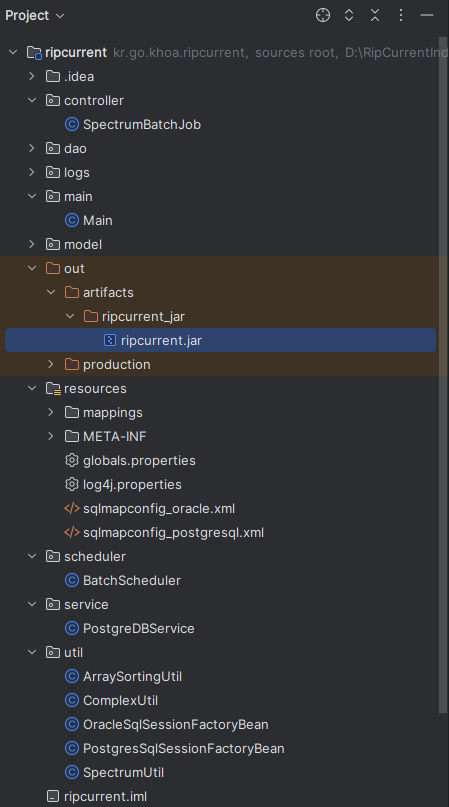Click Expand Selected icon in Project toolbar
The image size is (449, 807).
349,15
